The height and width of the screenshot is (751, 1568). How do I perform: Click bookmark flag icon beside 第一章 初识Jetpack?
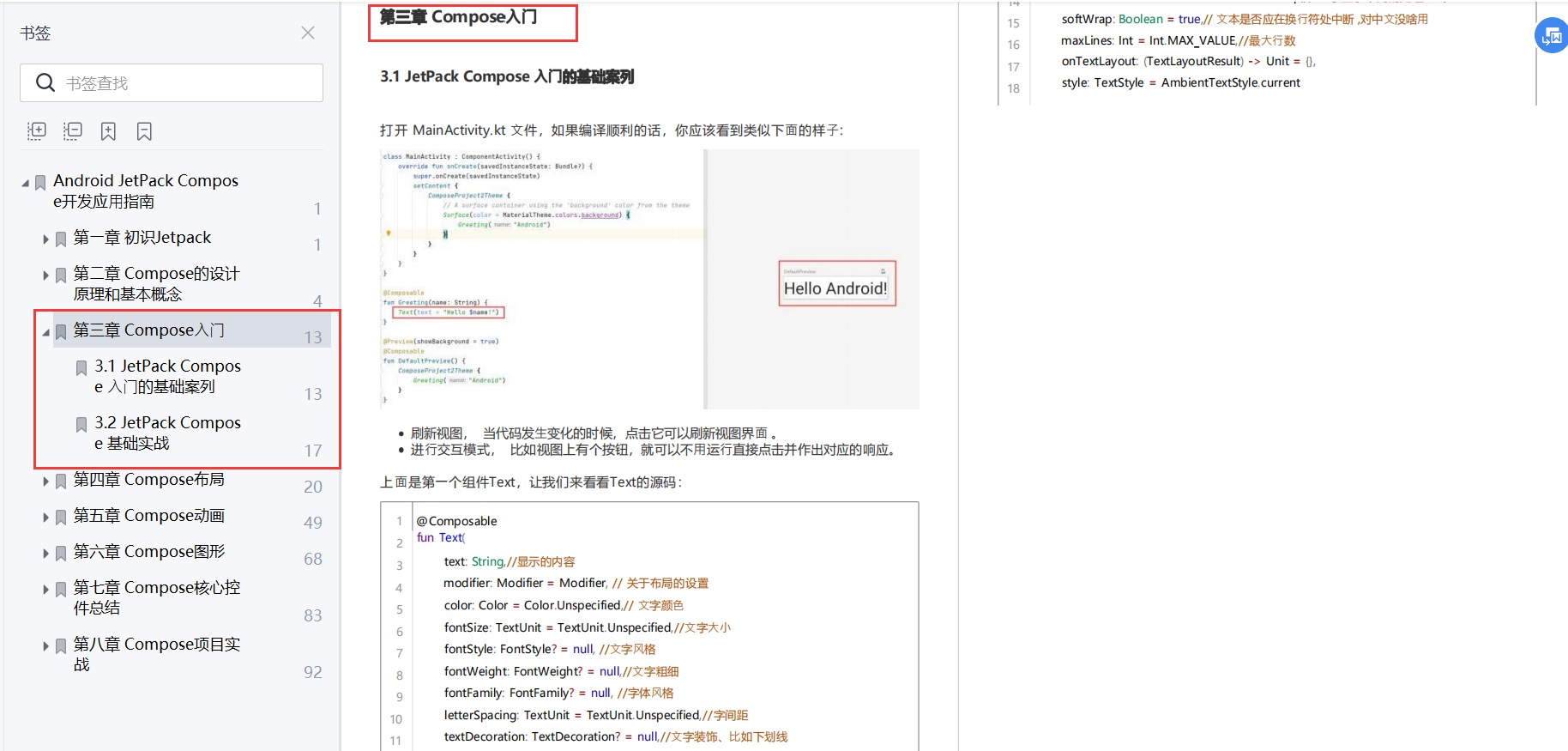[x=61, y=239]
